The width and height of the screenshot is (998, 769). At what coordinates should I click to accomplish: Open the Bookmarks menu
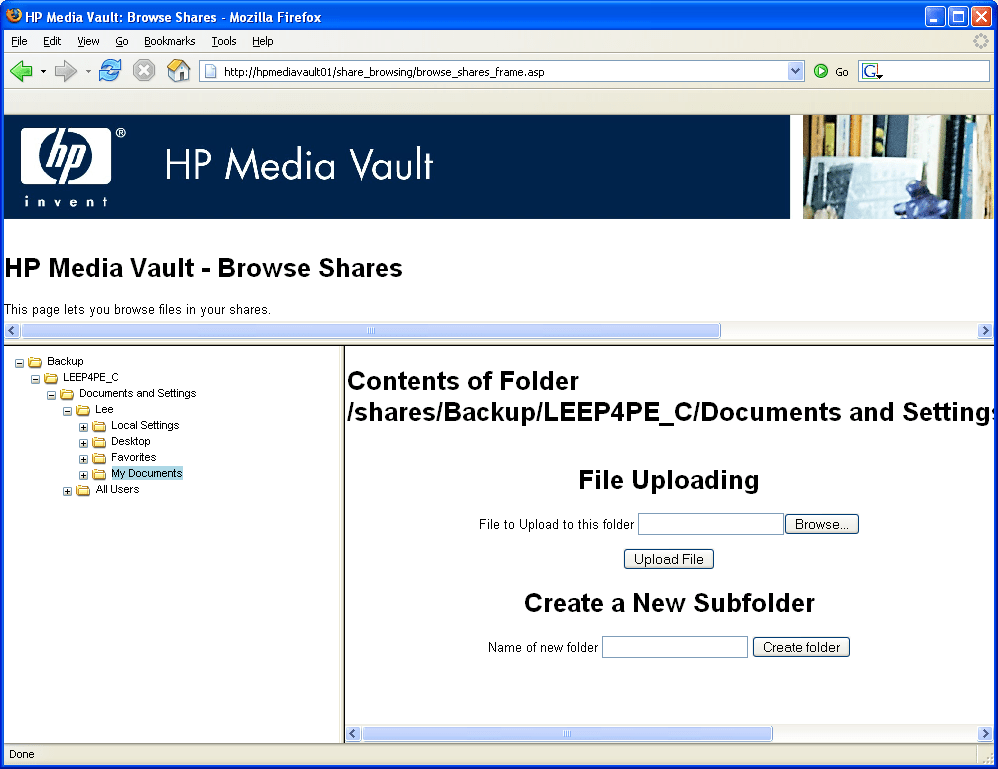pos(170,41)
